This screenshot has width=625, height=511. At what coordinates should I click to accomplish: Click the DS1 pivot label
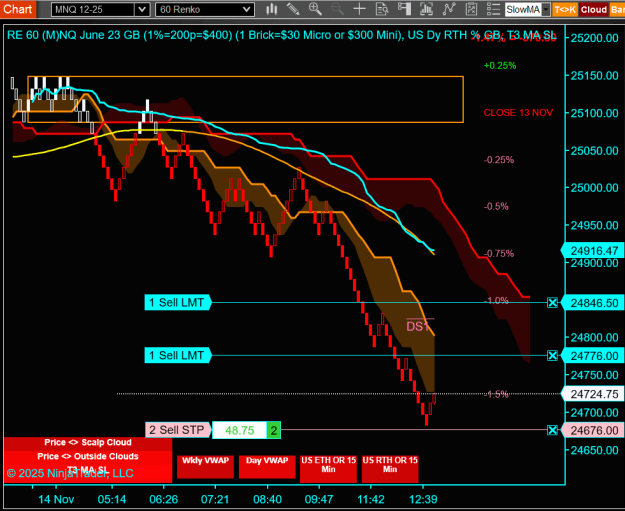click(418, 326)
